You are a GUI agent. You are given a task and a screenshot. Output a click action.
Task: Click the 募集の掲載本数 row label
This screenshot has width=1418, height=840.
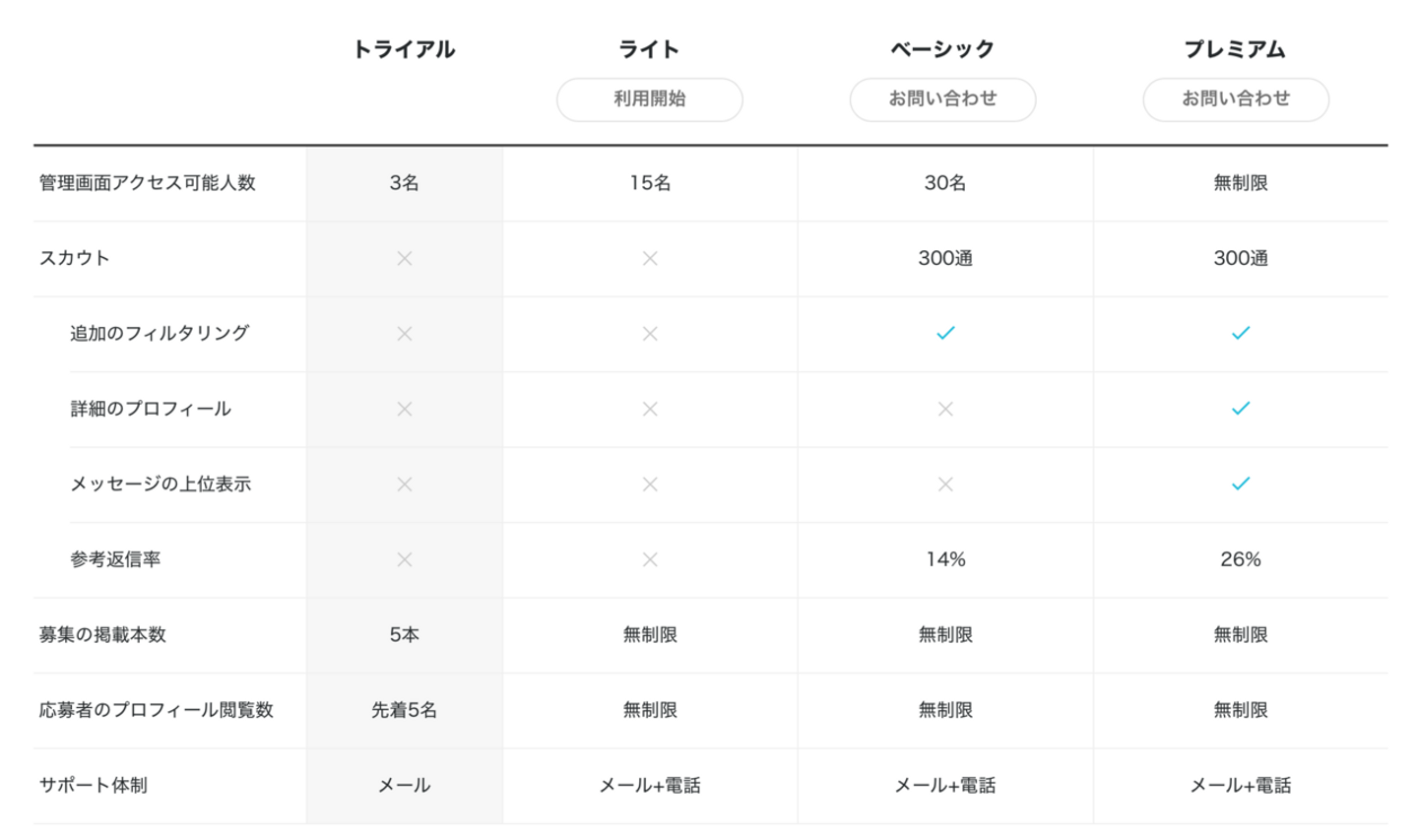[102, 635]
